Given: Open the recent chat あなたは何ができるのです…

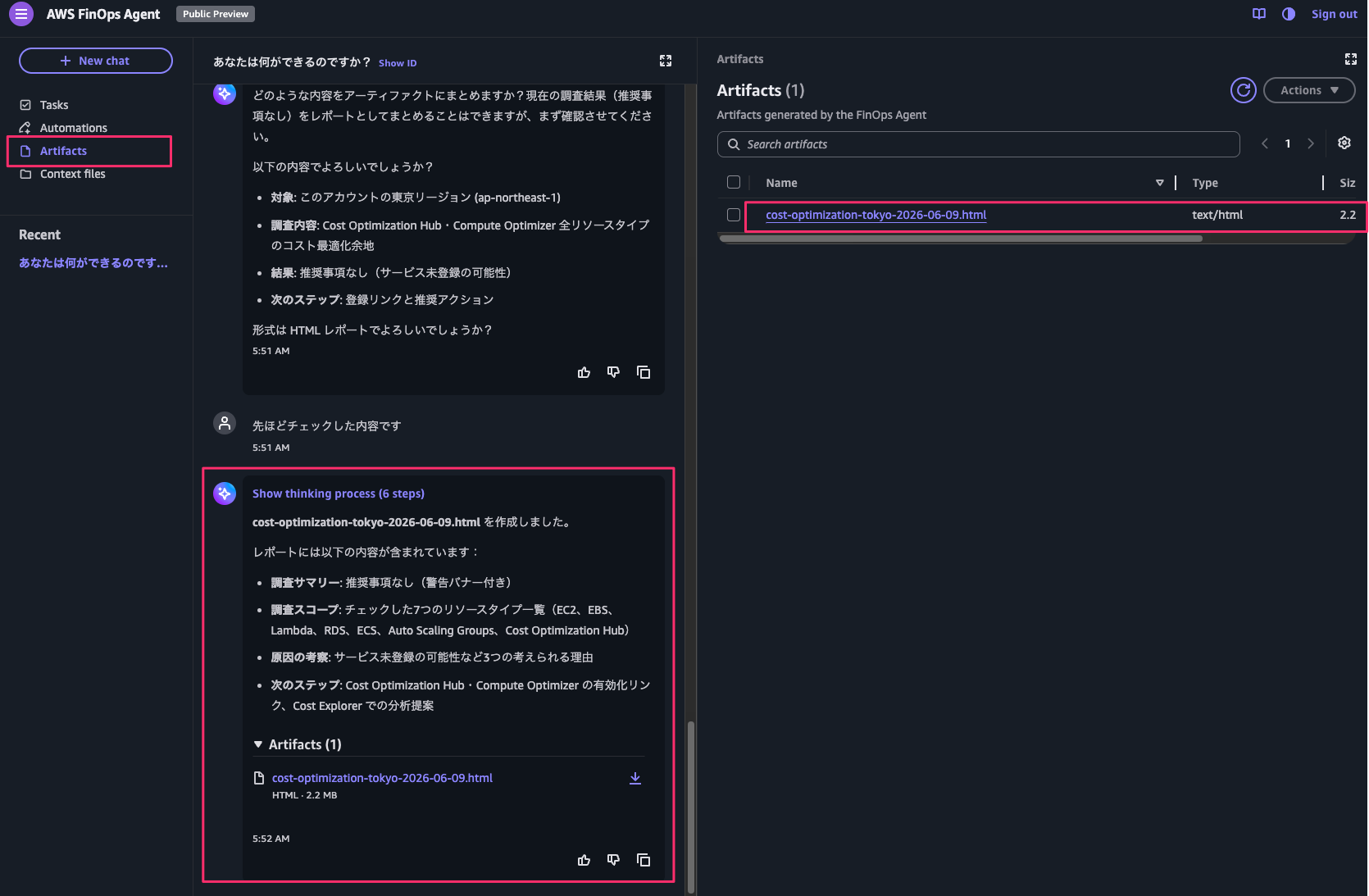Looking at the screenshot, I should pos(93,263).
